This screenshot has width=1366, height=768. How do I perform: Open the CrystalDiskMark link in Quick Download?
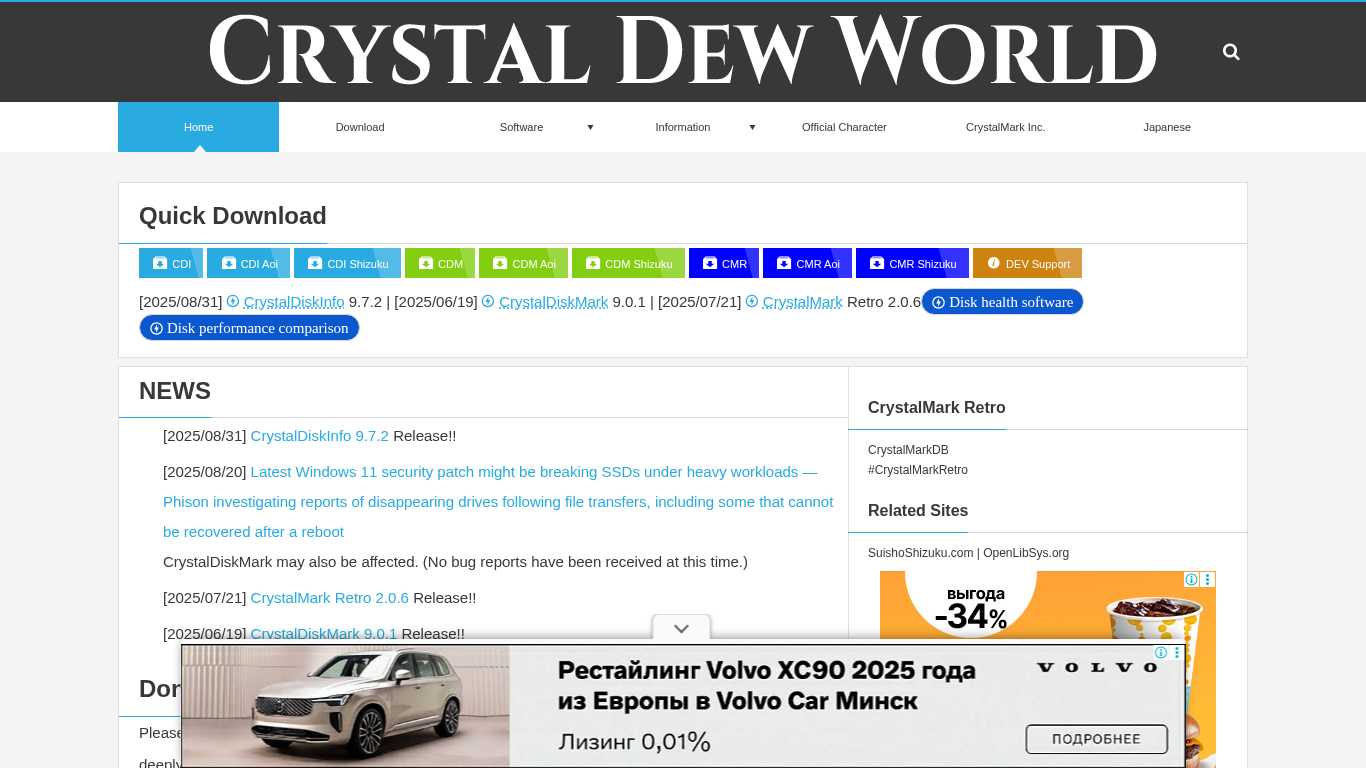coord(553,302)
